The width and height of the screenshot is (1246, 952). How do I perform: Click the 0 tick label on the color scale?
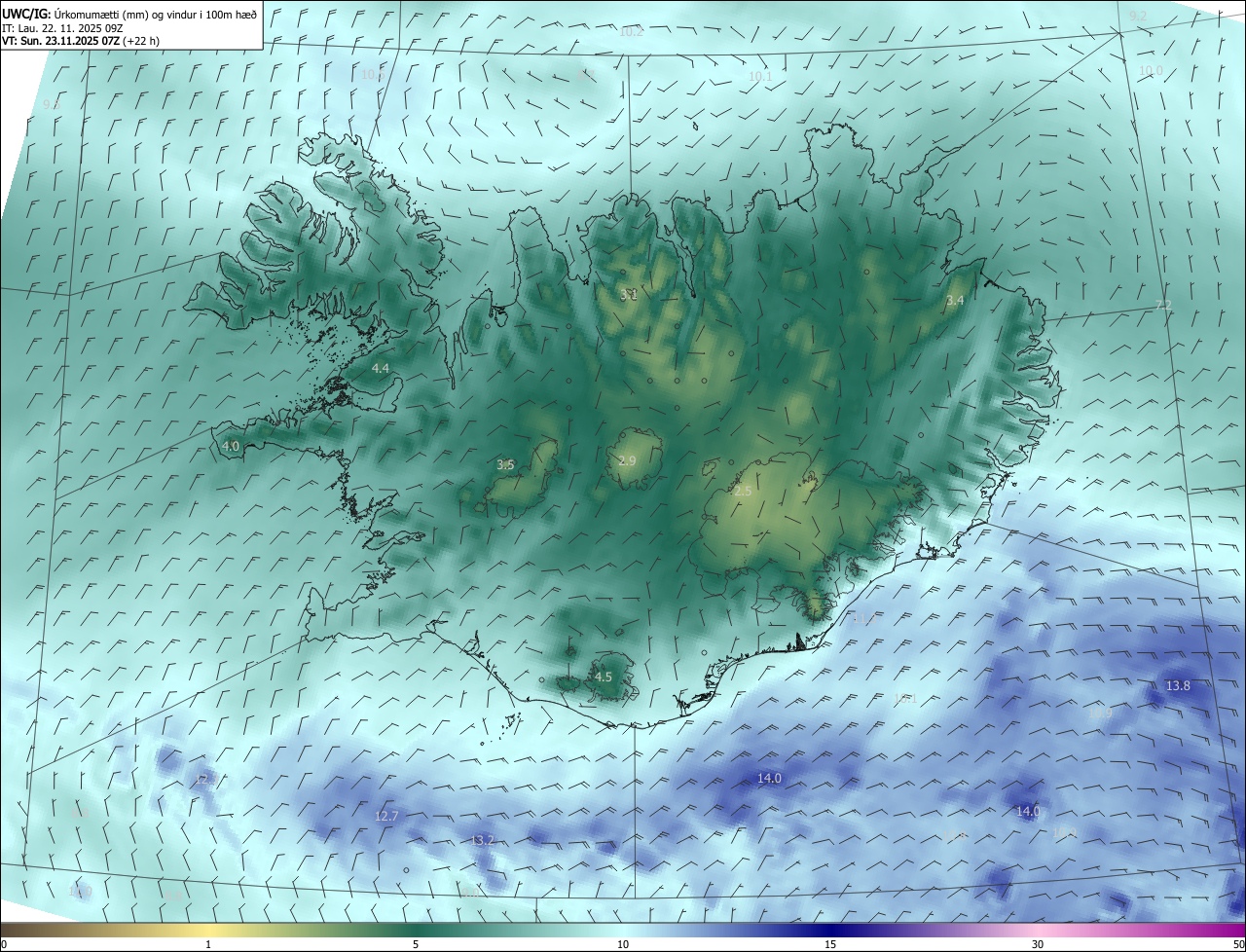click(4, 944)
